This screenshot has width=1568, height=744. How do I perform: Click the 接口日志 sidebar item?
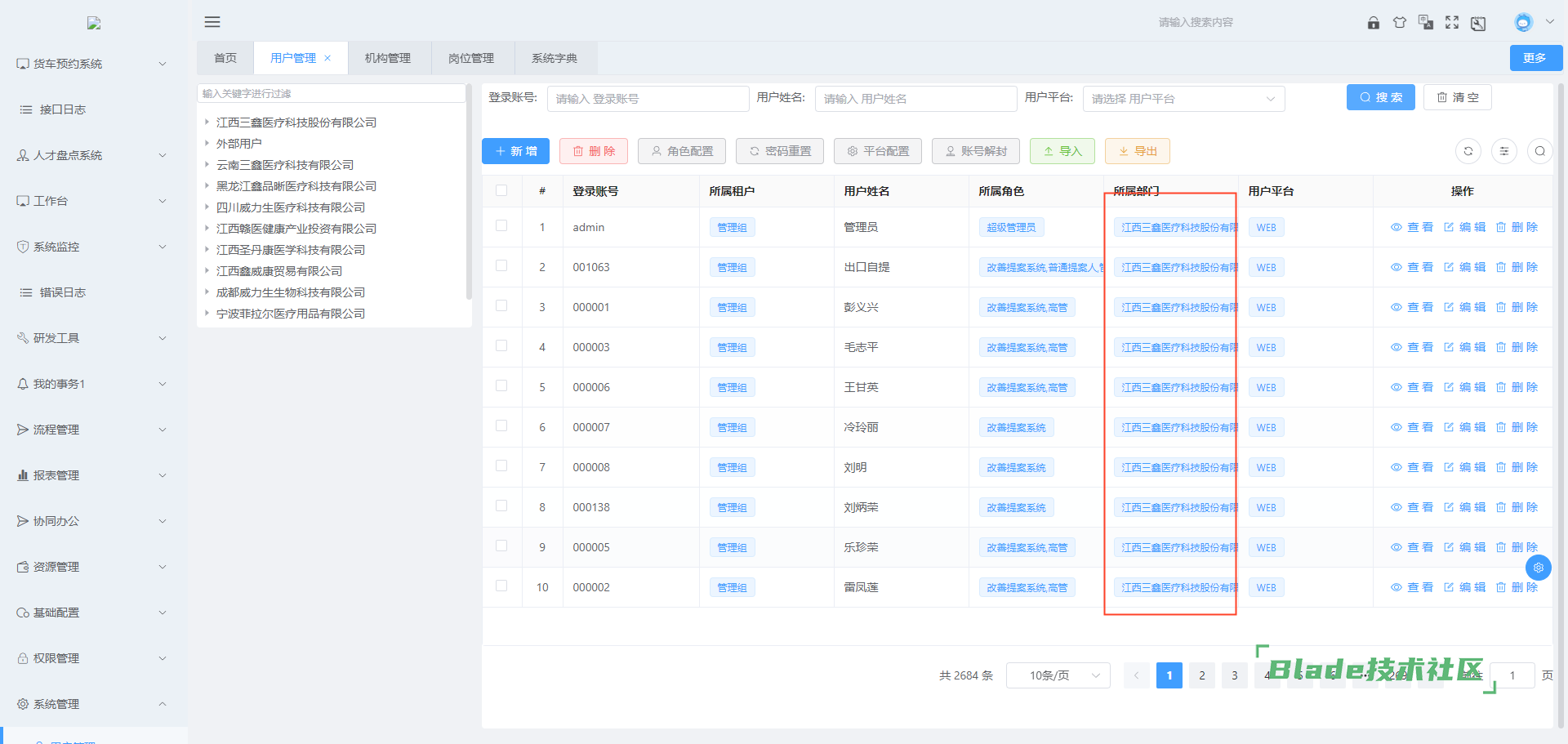coord(94,109)
